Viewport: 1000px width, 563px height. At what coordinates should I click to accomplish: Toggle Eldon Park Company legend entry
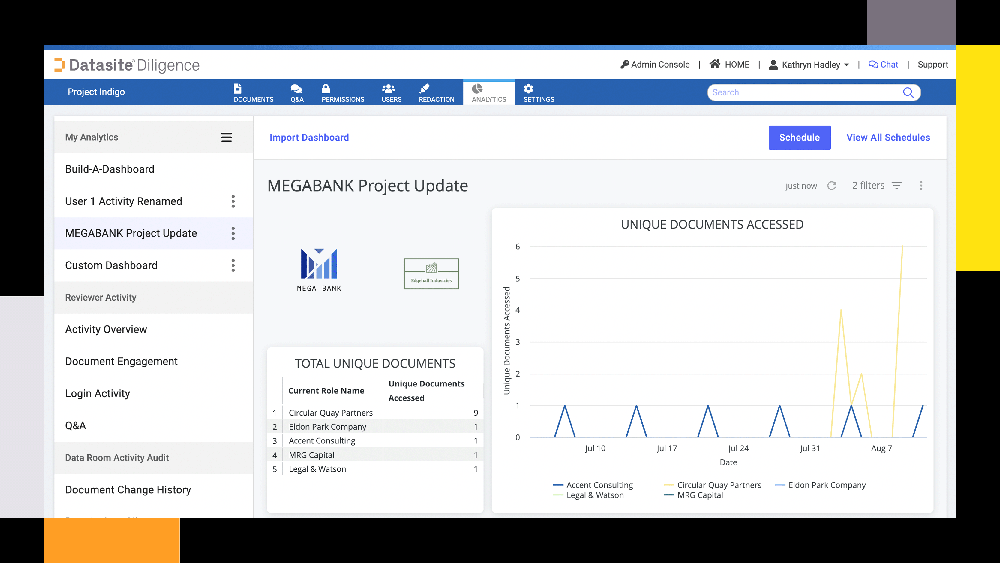821,485
